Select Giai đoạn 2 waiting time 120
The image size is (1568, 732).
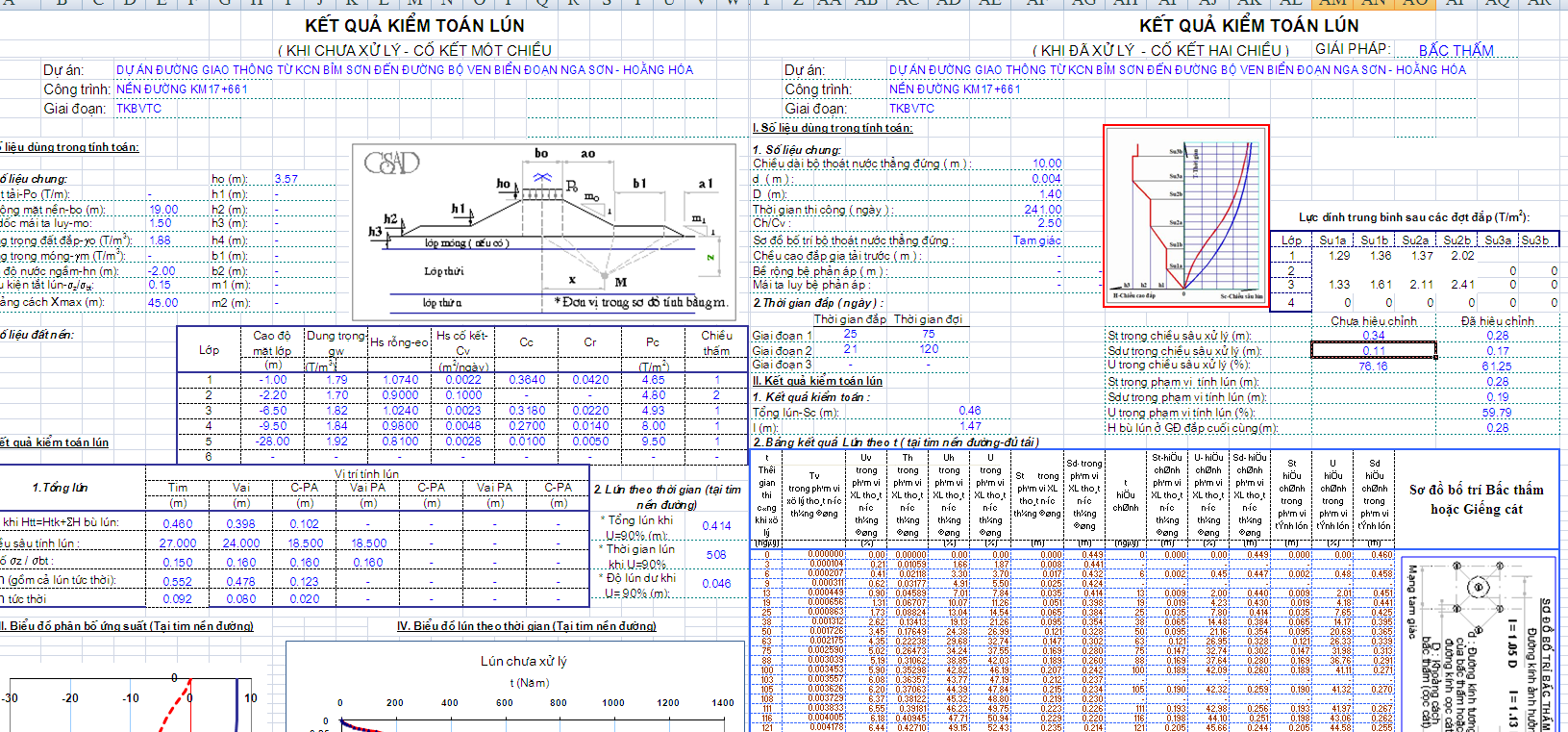point(929,349)
